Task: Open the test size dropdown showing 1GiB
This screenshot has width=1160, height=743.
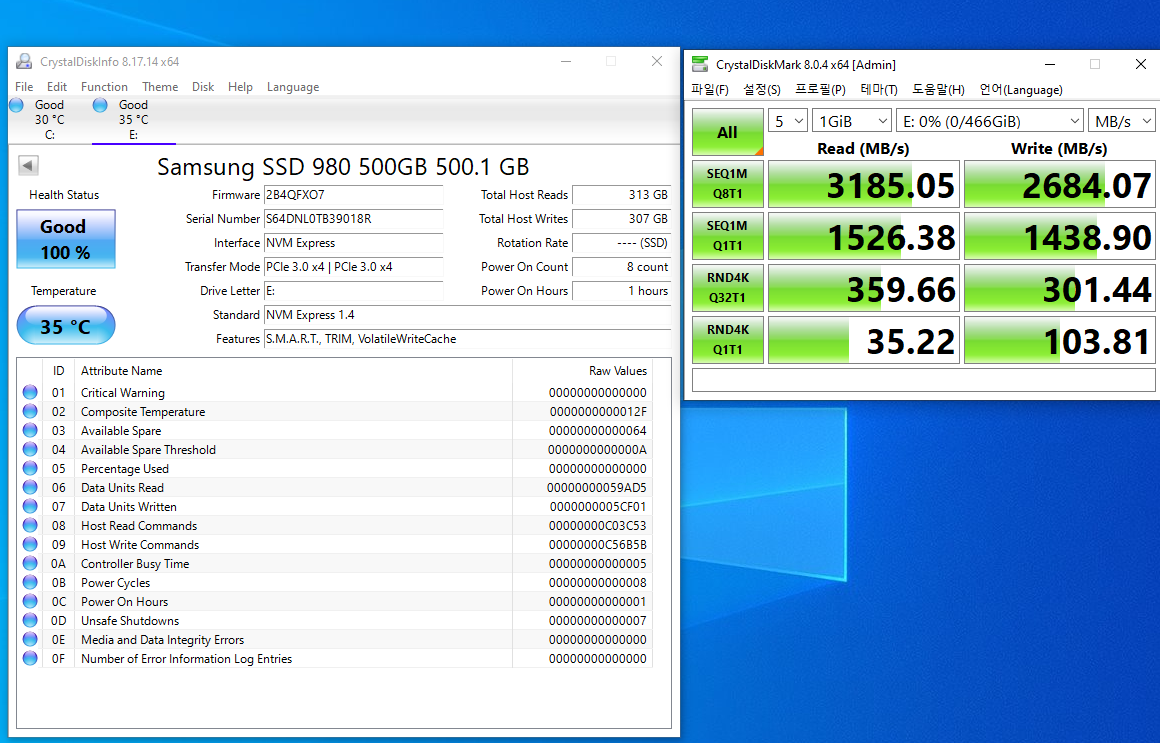Action: [852, 121]
